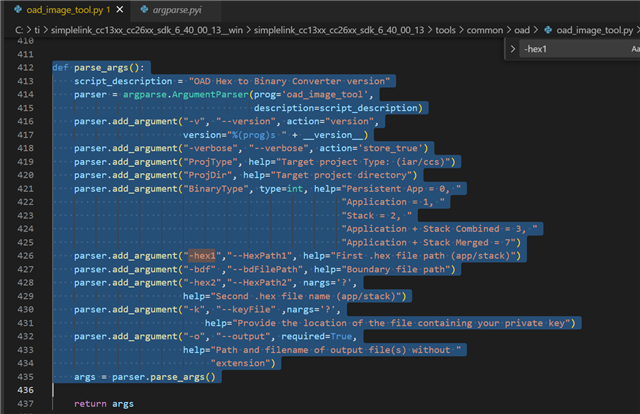
Task: Click '"--keyFile"' string on line 430
Action: click(246, 309)
